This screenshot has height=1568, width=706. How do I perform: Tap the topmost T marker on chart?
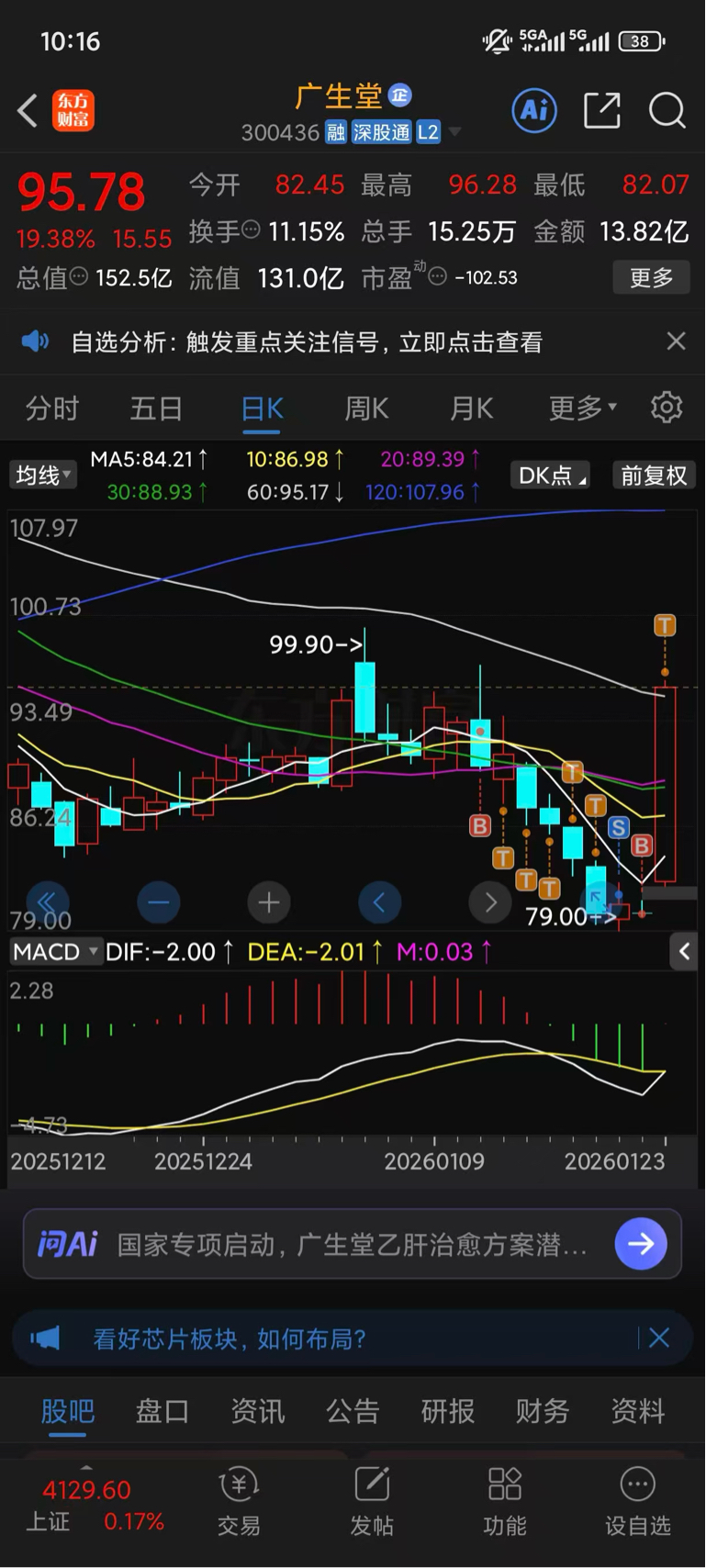tap(665, 626)
